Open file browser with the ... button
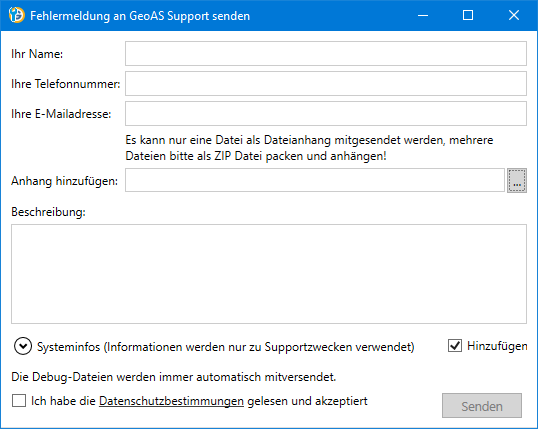Screen dimensions: 538x429 click(x=517, y=181)
